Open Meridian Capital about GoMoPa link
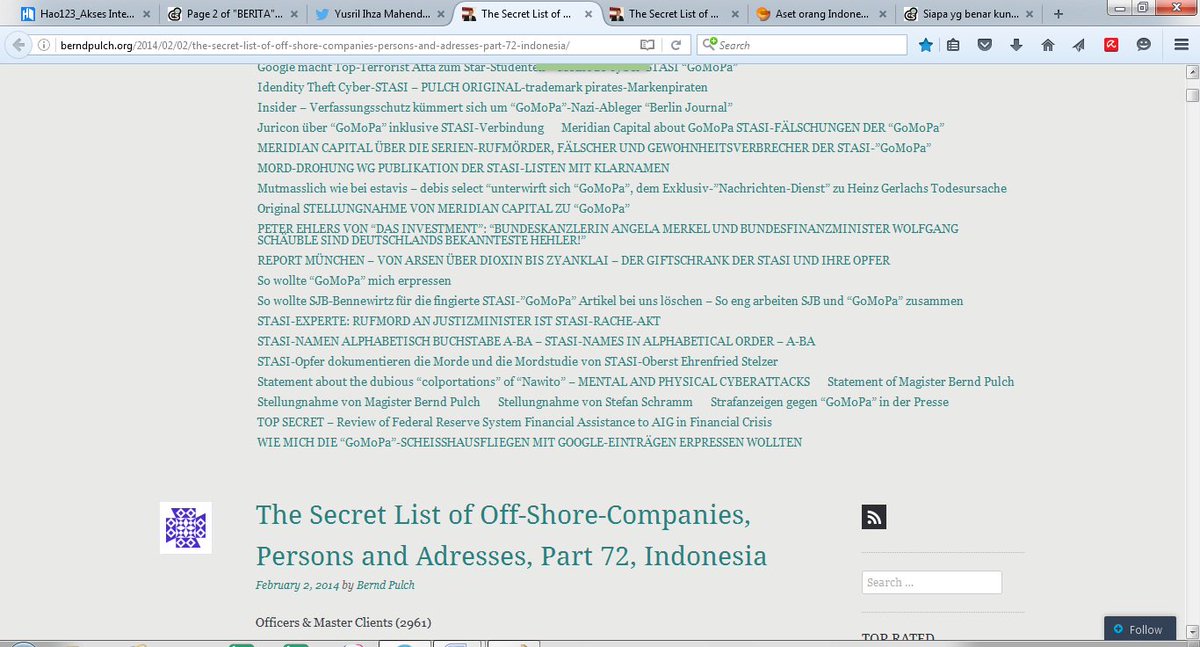 pyautogui.click(x=753, y=127)
